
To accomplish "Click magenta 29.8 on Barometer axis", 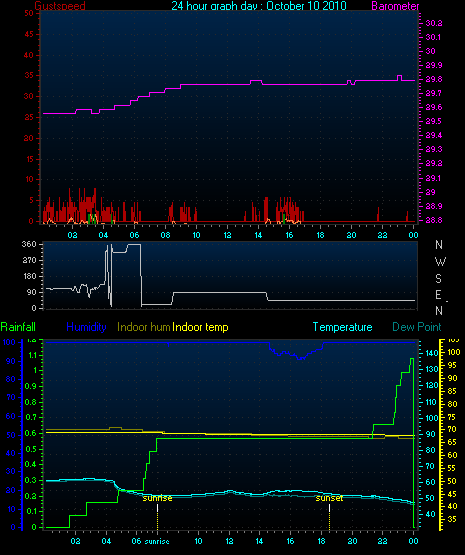I will point(434,79).
